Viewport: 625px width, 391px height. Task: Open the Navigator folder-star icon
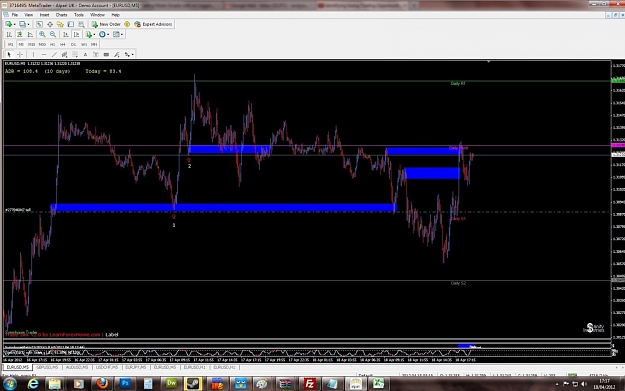[60, 24]
